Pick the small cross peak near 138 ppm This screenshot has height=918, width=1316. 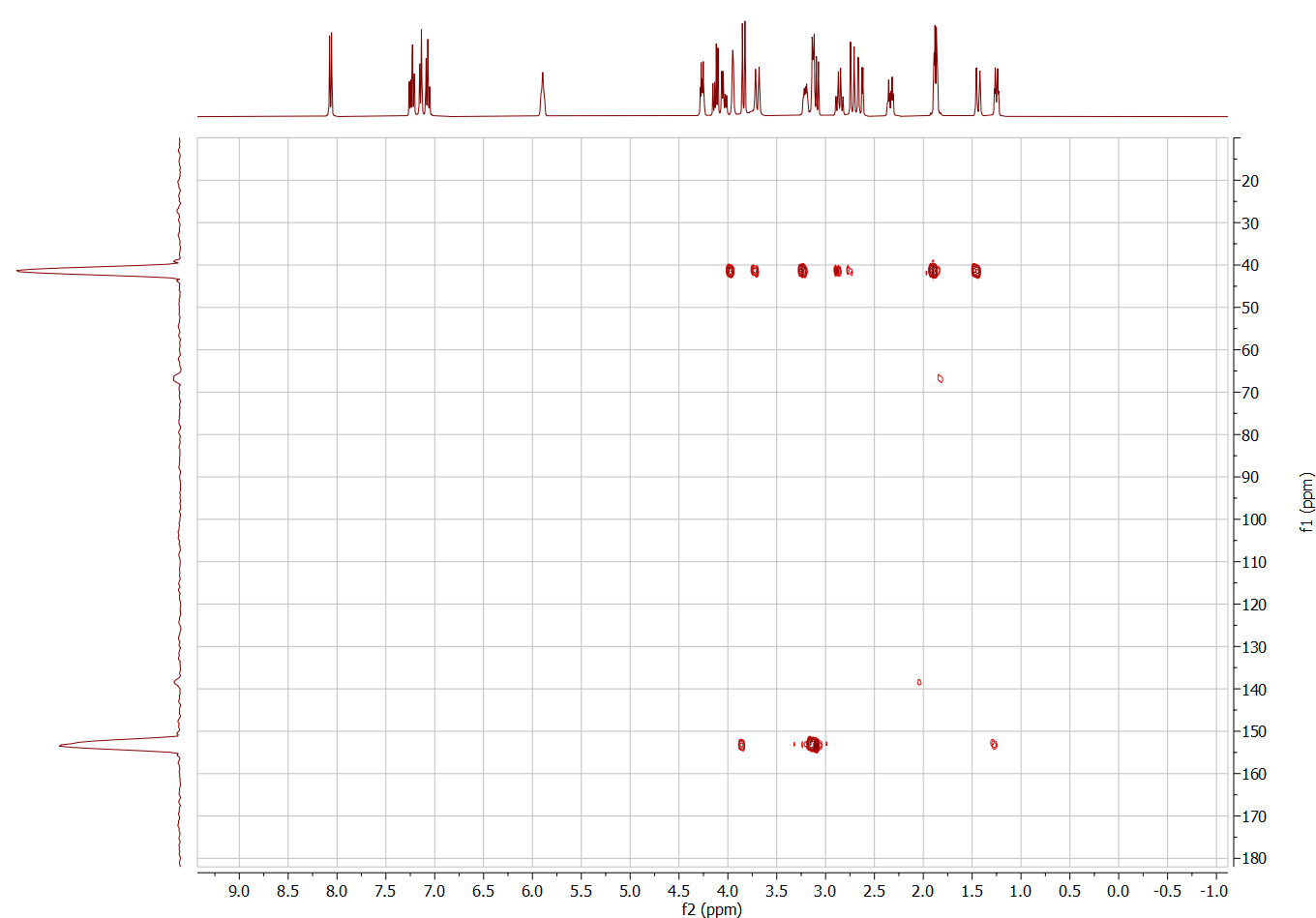click(x=919, y=682)
